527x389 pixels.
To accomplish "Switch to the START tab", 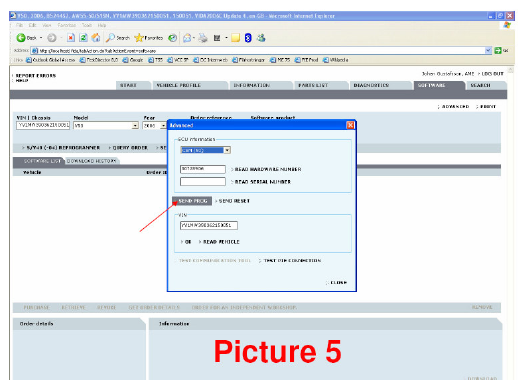I will 133,85.
